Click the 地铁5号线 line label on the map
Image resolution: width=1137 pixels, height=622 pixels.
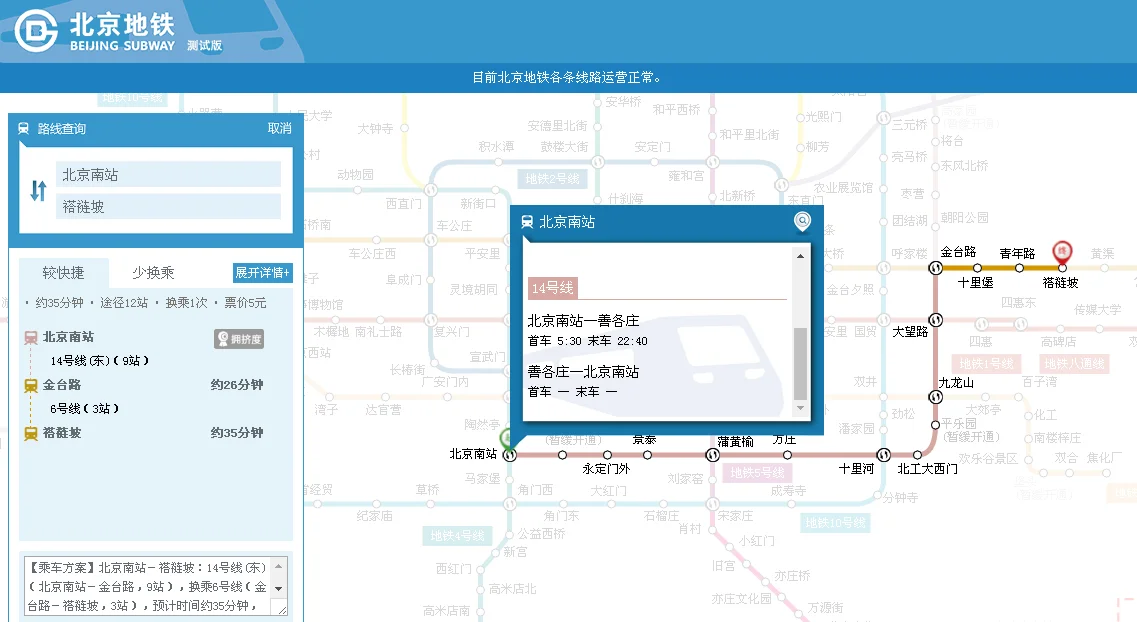757,472
